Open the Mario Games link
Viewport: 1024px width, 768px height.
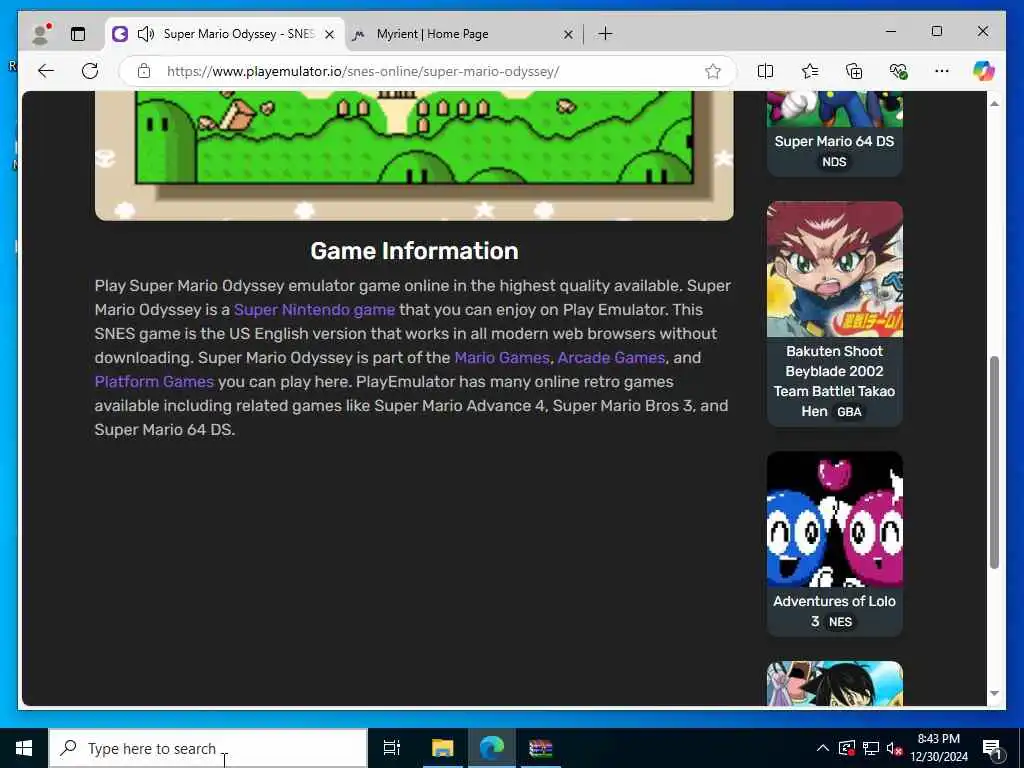click(502, 358)
